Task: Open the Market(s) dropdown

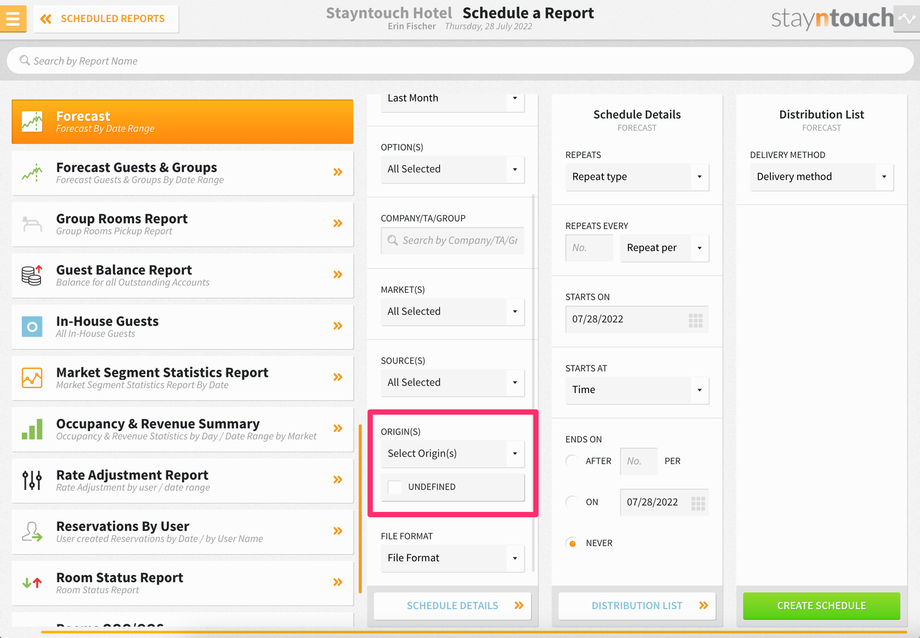Action: click(x=452, y=312)
